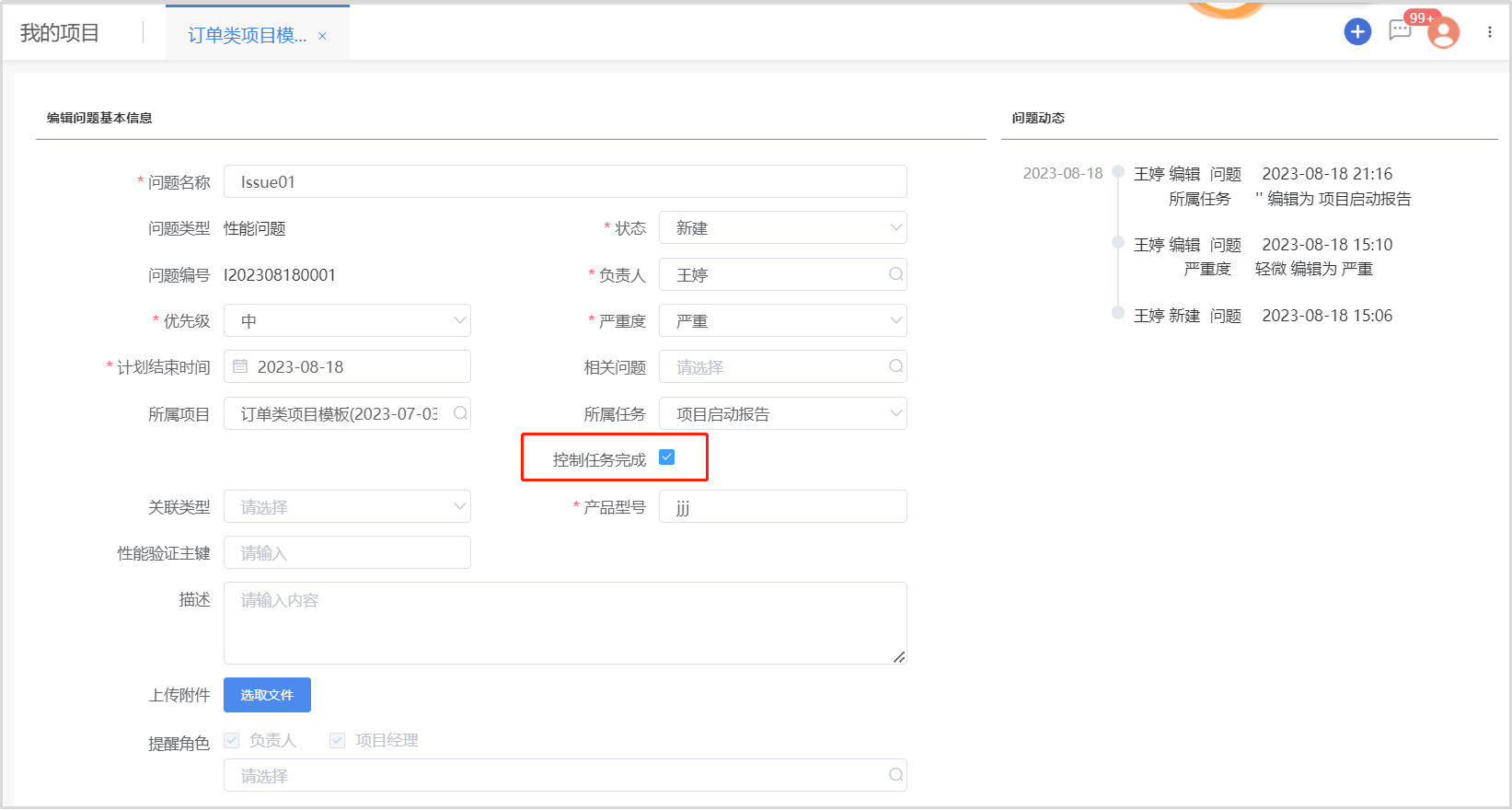
Task: Open the 关联类型 dropdown
Action: tap(347, 506)
